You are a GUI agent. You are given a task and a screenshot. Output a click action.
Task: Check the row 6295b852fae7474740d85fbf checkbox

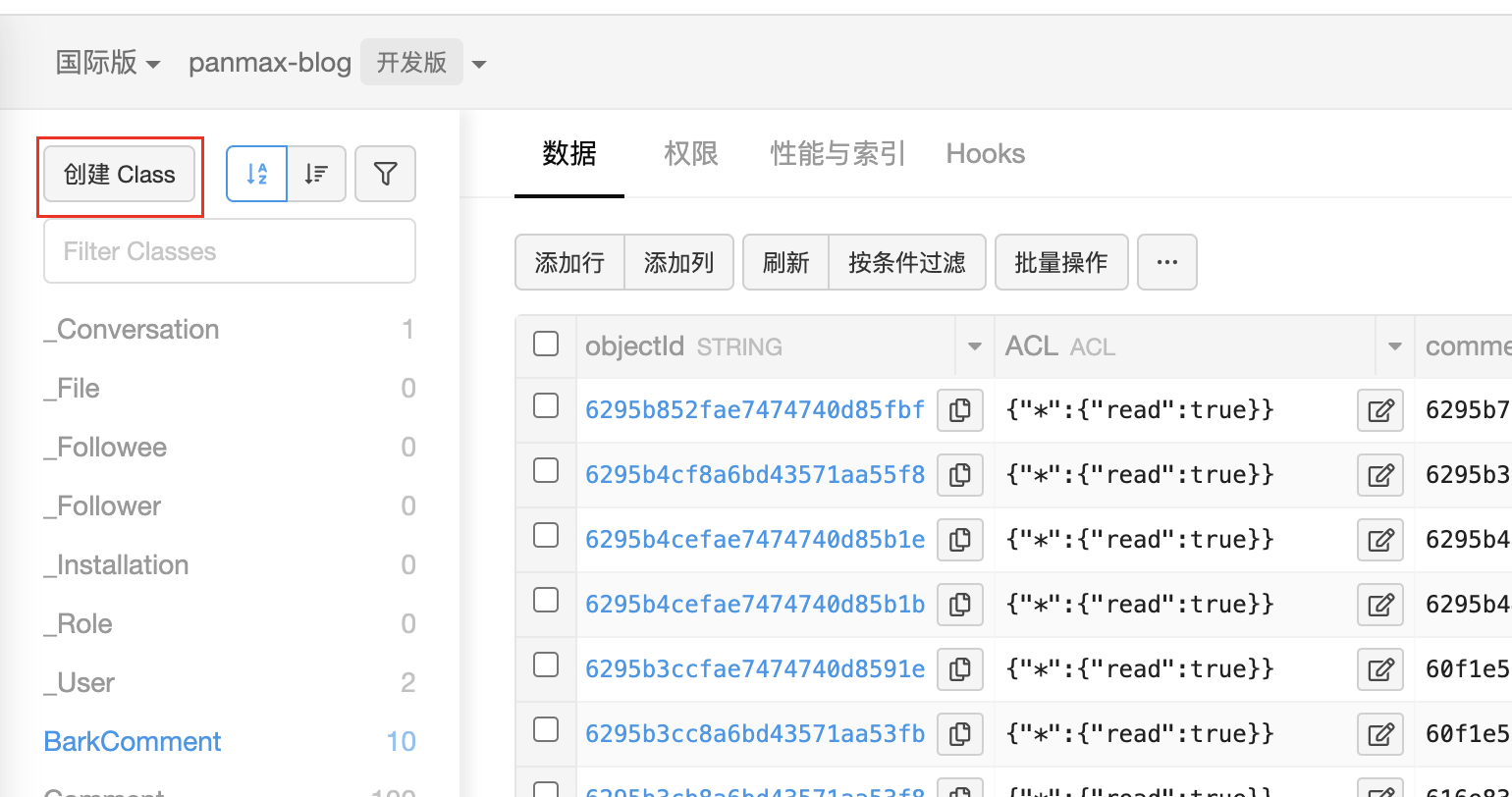546,406
